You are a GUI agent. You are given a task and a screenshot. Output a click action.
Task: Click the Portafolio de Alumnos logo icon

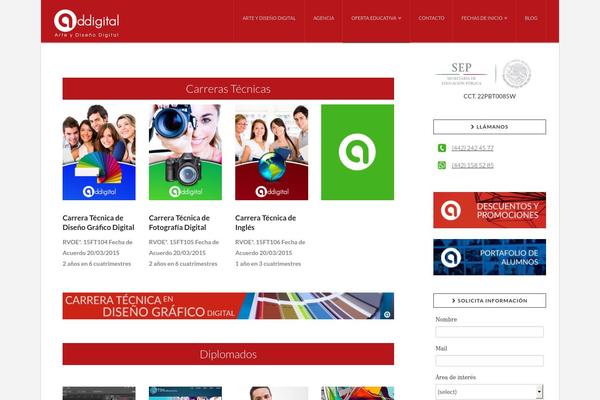(450, 257)
